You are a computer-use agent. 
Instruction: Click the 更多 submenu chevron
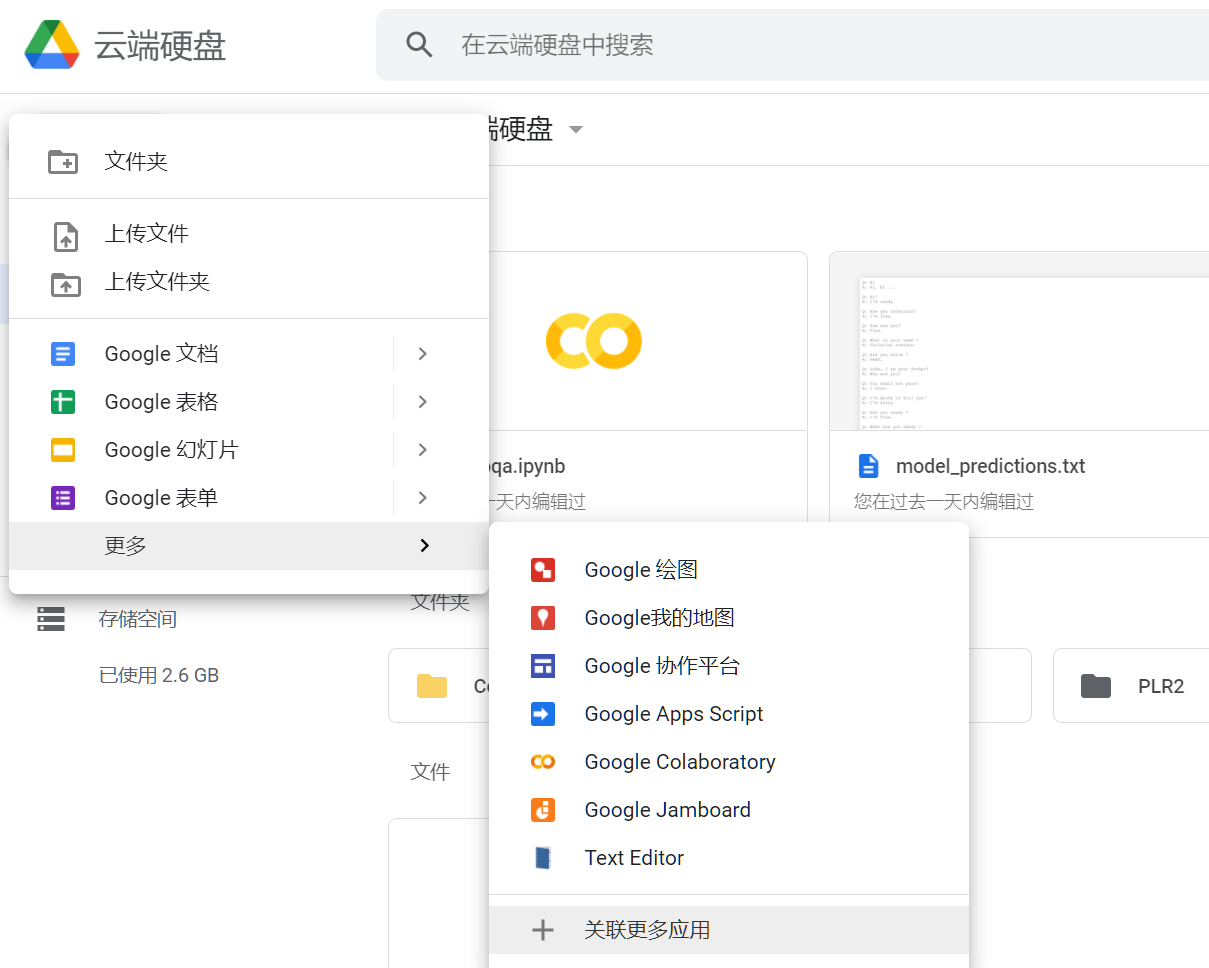[425, 546]
